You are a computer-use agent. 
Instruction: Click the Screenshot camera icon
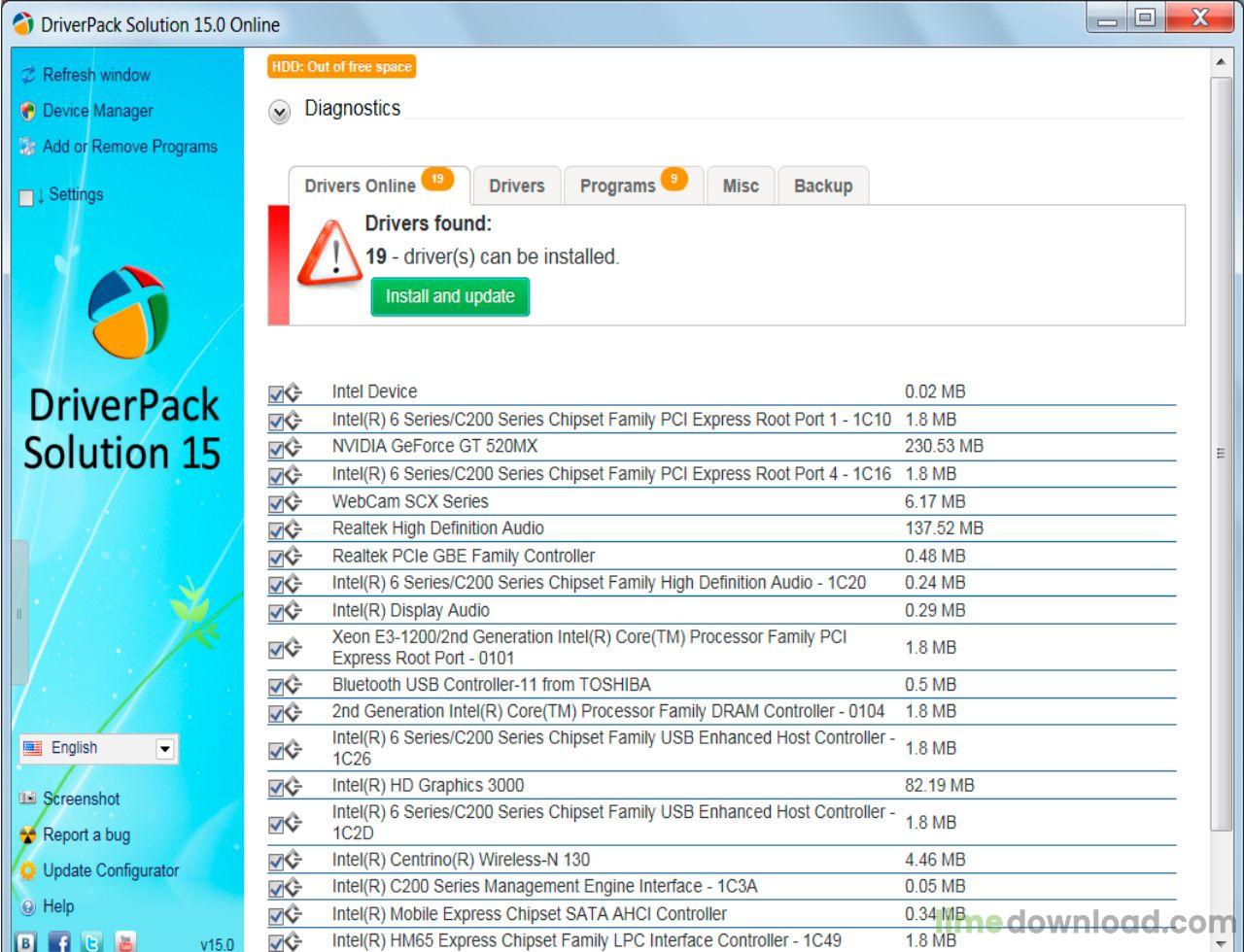click(27, 799)
